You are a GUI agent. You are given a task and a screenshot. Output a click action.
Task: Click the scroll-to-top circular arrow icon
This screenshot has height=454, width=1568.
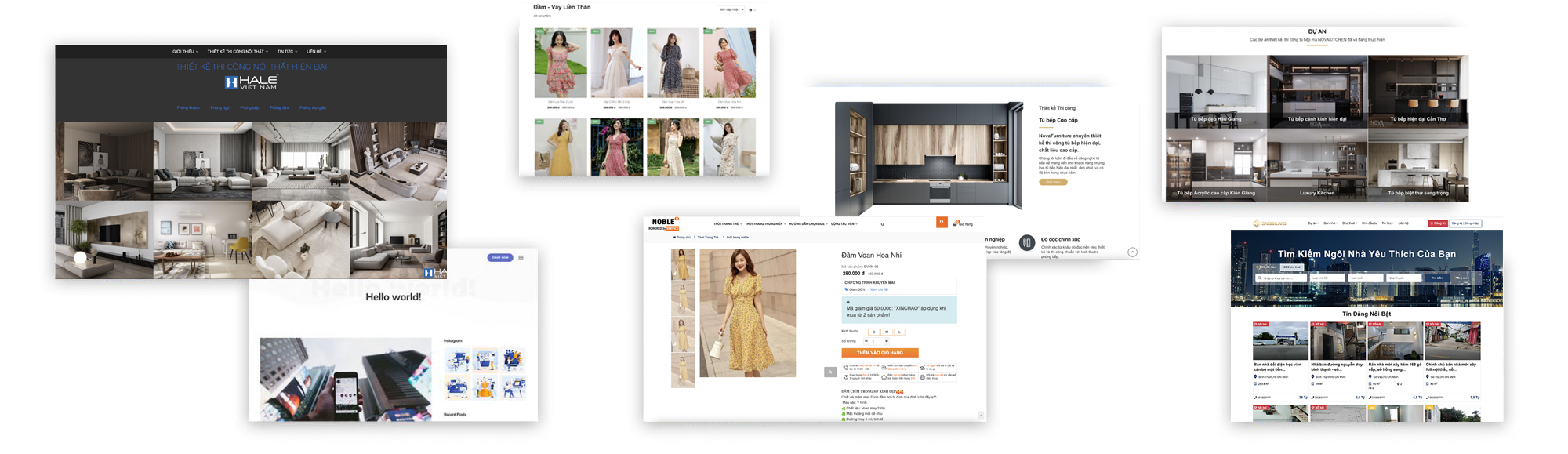1132,252
